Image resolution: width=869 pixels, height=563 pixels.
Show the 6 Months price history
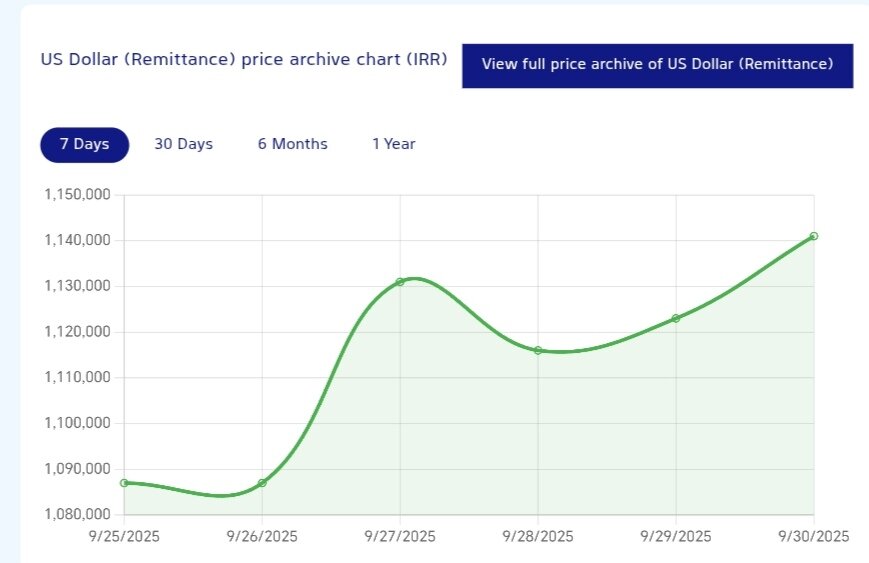[x=292, y=144]
